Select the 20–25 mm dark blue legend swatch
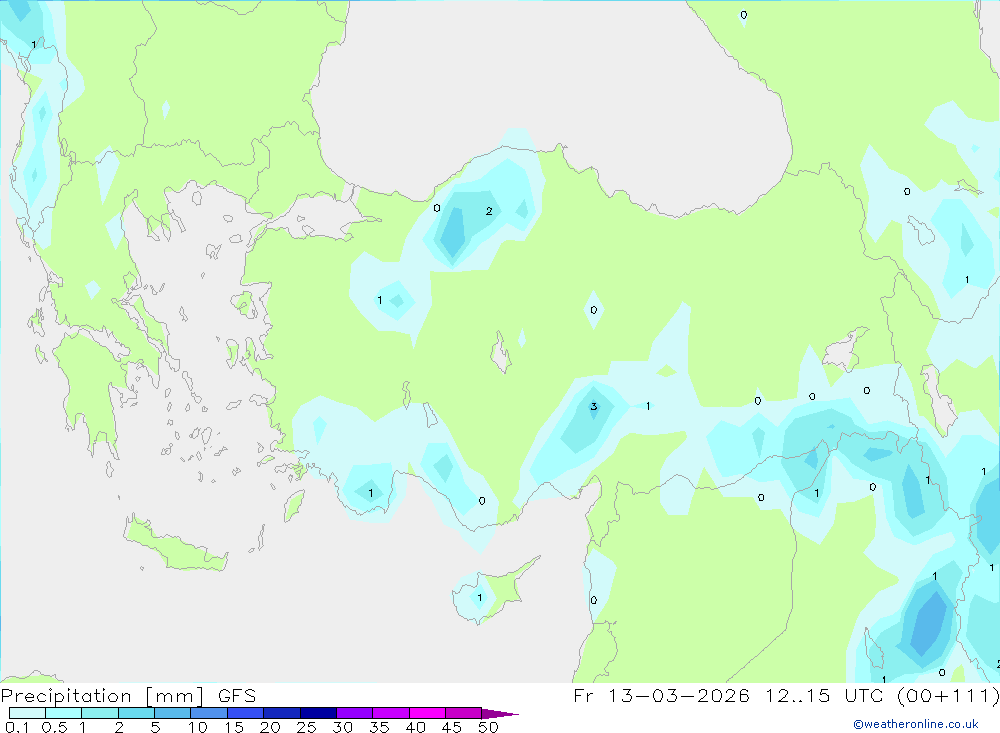Image resolution: width=1000 pixels, height=733 pixels. tap(282, 713)
